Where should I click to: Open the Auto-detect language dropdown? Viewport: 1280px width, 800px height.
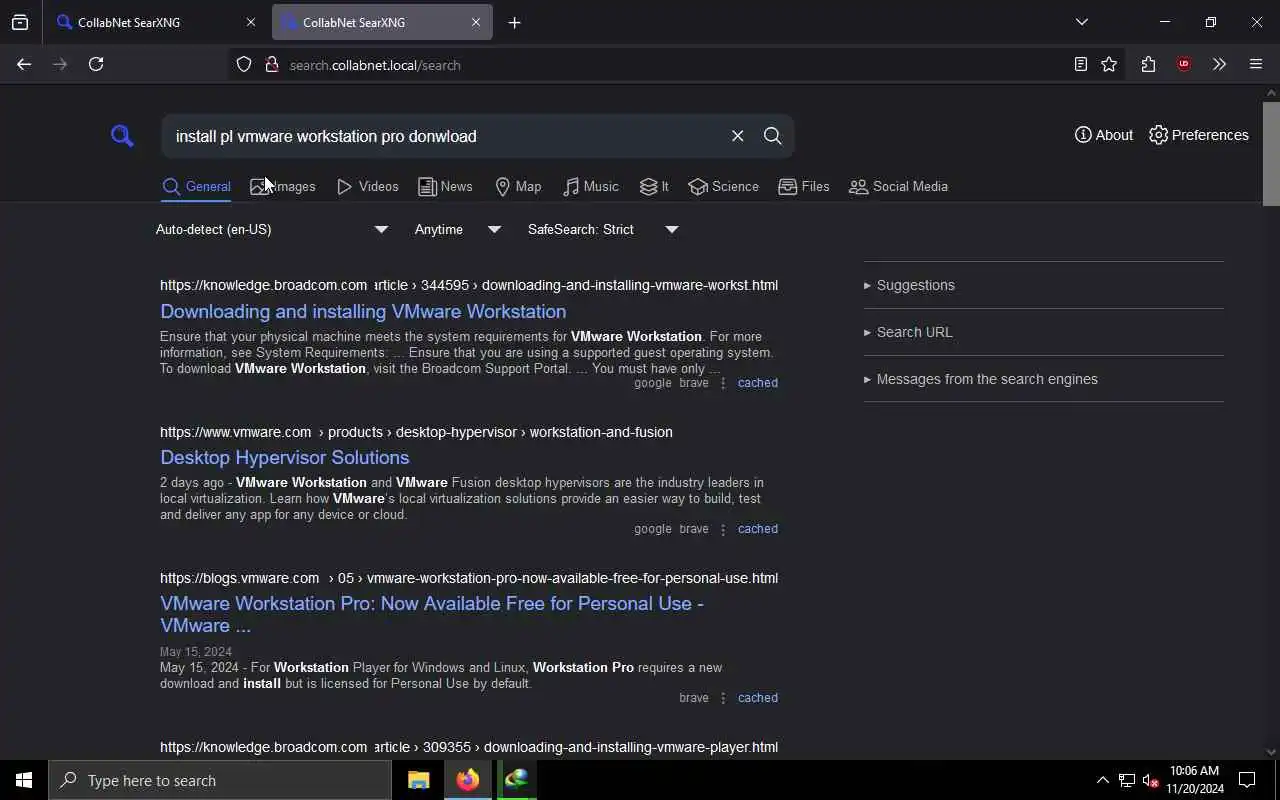tap(272, 229)
